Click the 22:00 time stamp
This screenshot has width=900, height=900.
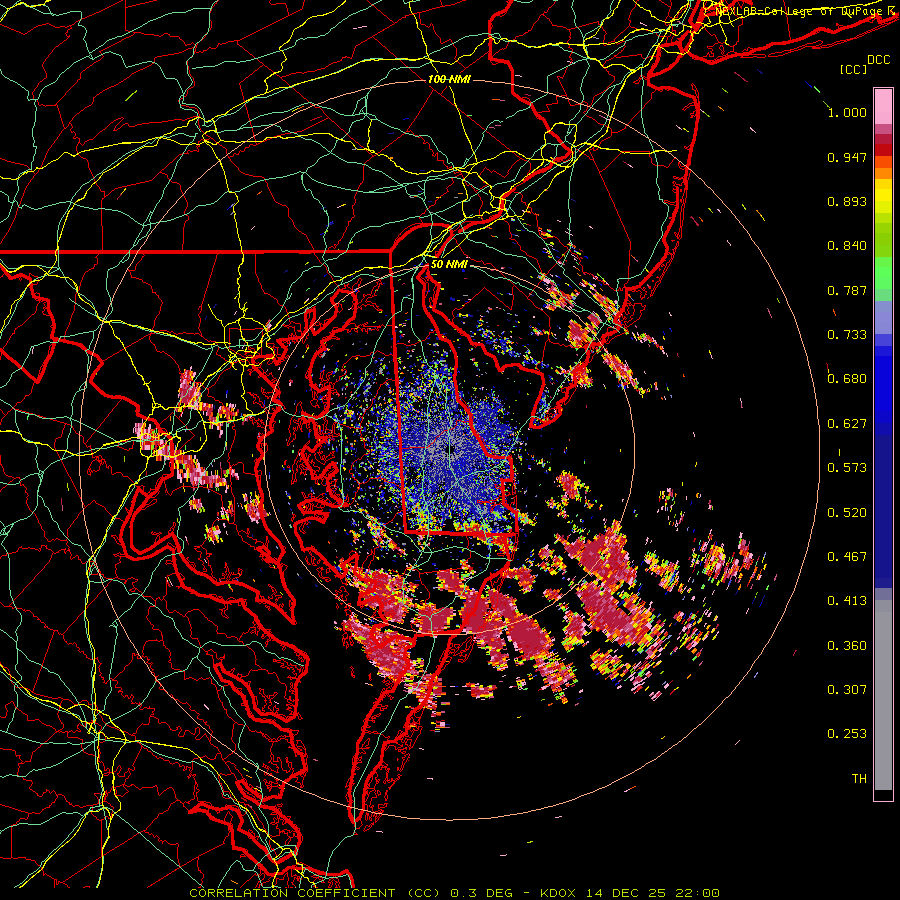697,893
